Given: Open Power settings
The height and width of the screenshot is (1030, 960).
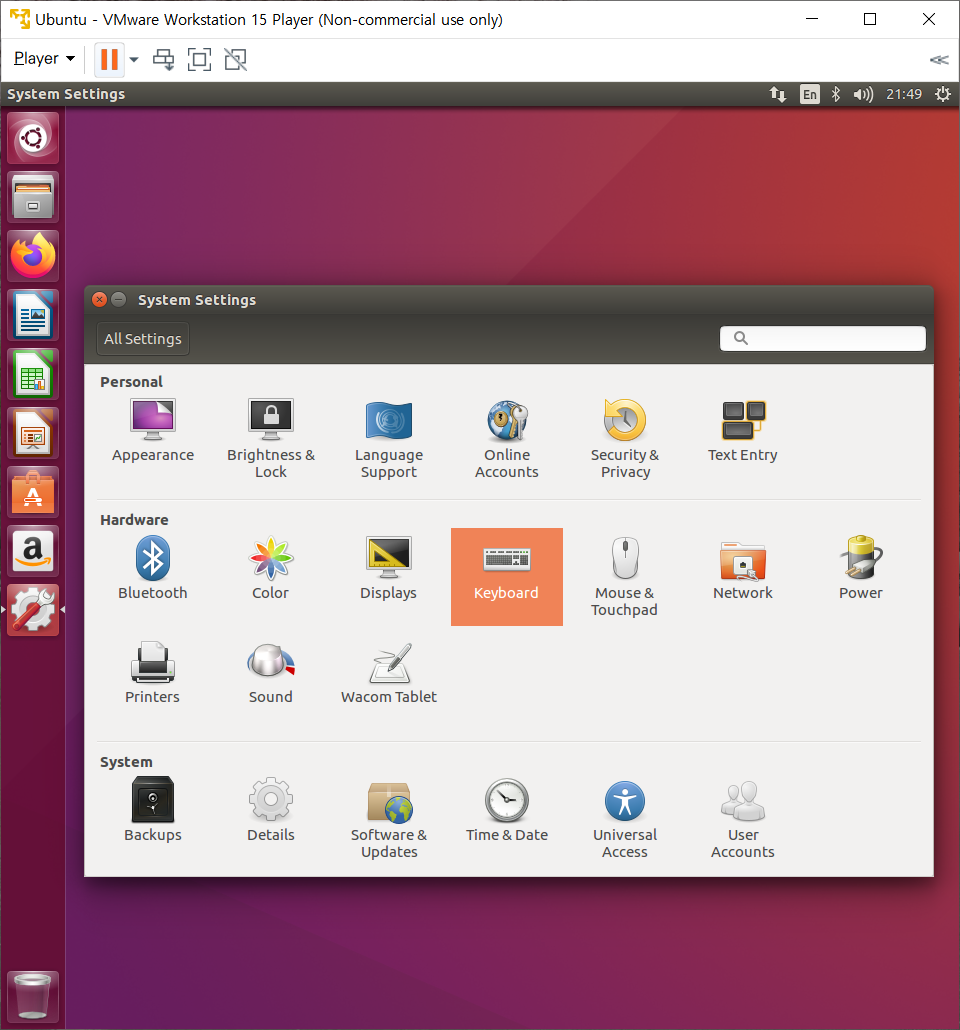Looking at the screenshot, I should pyautogui.click(x=860, y=568).
